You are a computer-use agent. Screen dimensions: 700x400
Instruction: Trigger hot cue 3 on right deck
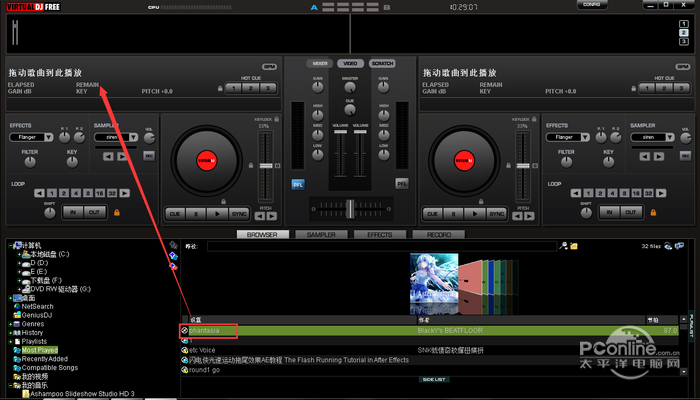(x=681, y=88)
